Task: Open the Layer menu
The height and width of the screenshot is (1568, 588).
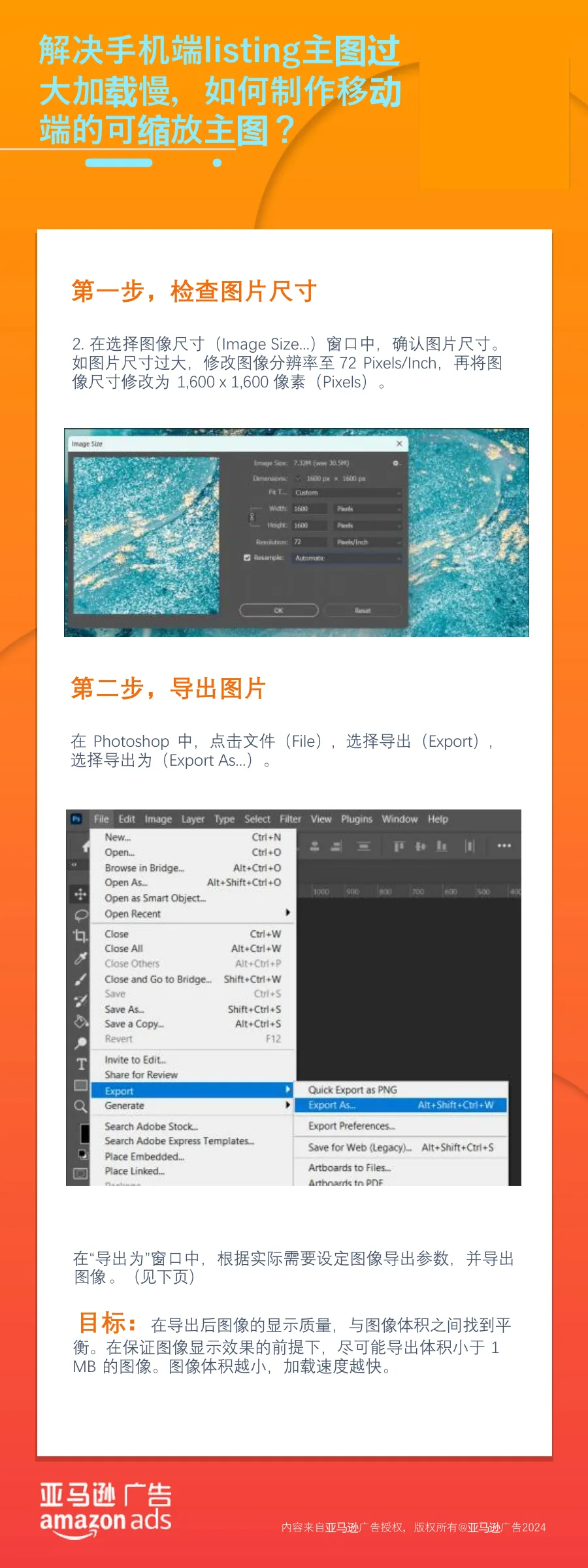Action: pos(193,819)
